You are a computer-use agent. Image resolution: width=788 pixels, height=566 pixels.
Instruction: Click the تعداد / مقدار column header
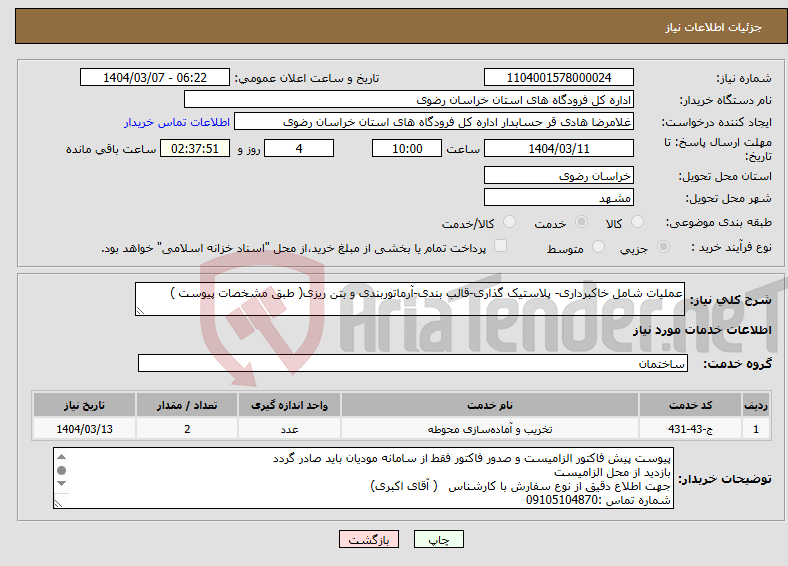187,405
